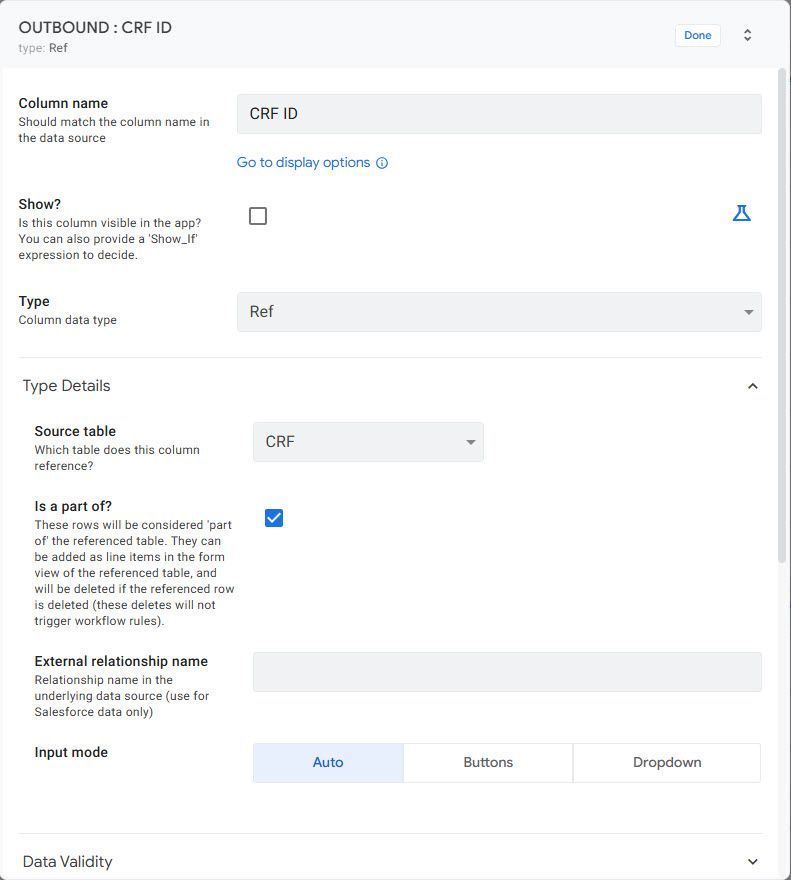Open the Source table dropdown showing CRF
Image resolution: width=791 pixels, height=880 pixels.
pyautogui.click(x=368, y=442)
